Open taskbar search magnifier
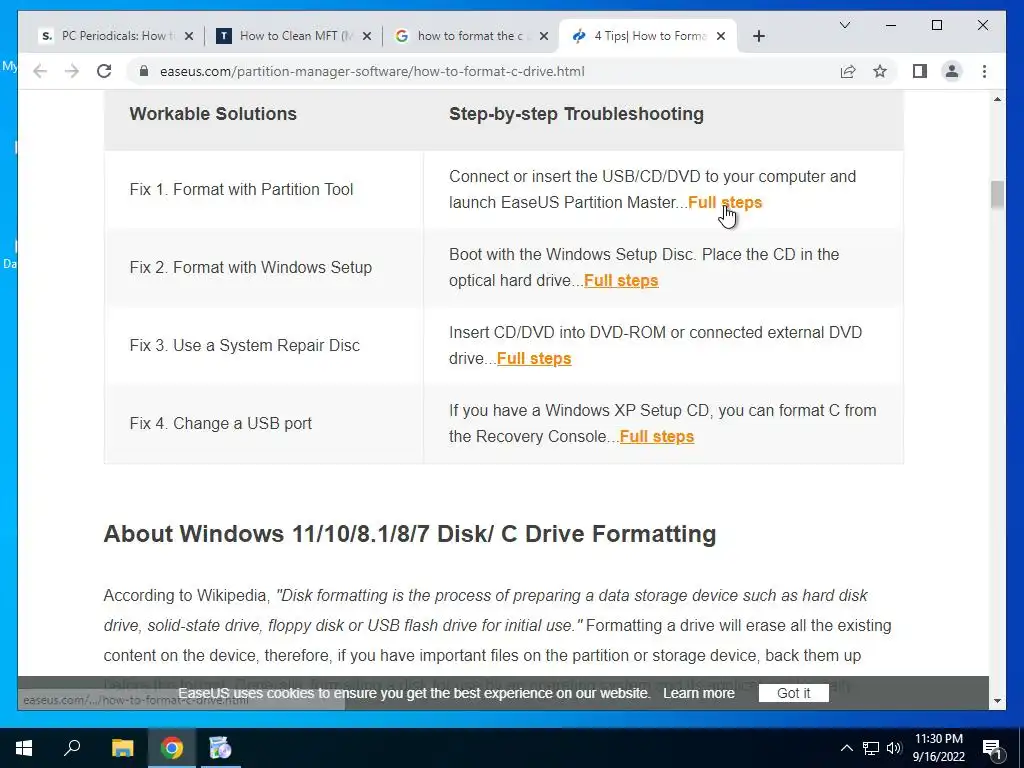The image size is (1024, 768). pos(72,748)
